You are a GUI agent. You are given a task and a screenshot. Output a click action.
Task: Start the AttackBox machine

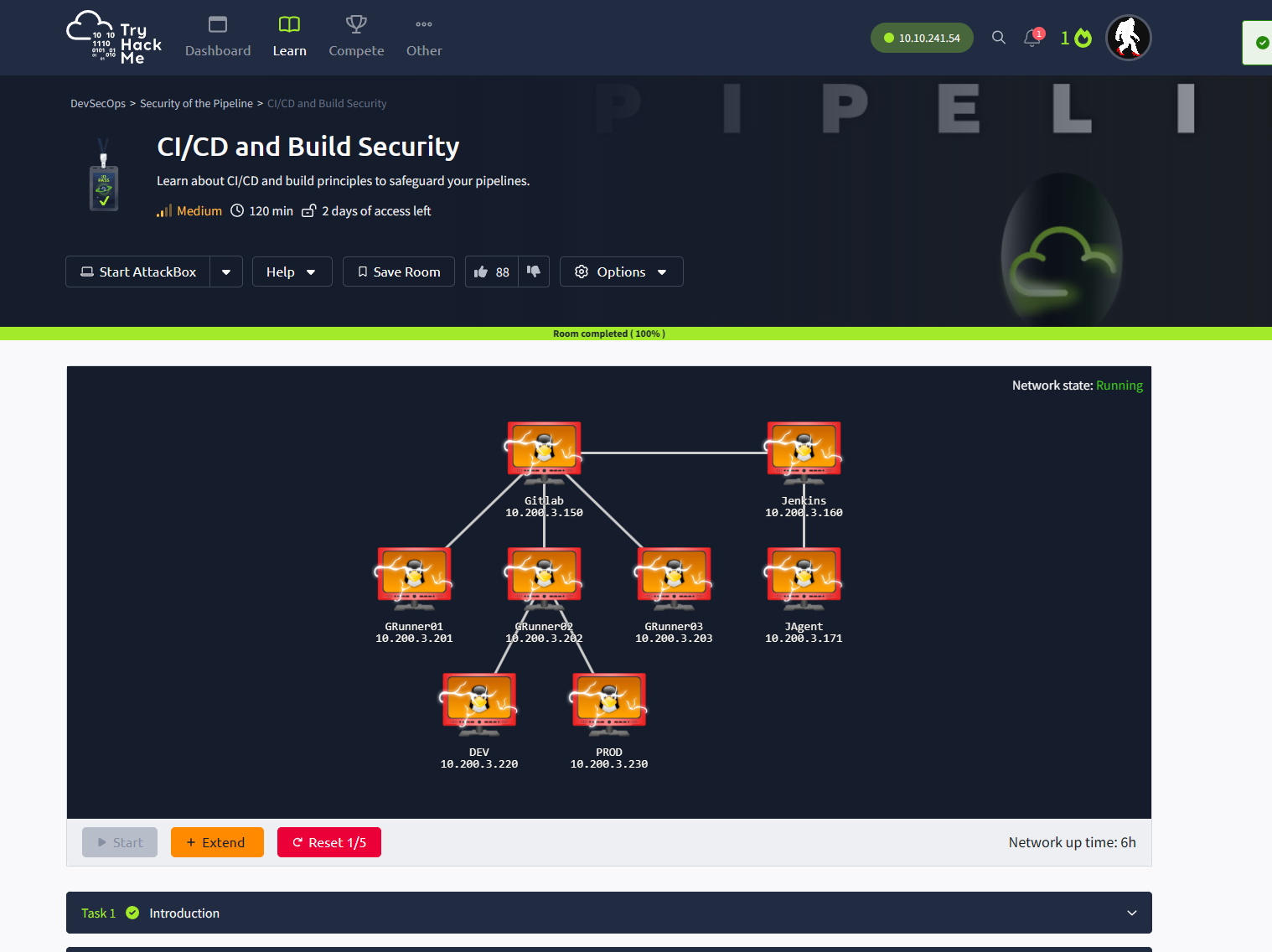(138, 272)
